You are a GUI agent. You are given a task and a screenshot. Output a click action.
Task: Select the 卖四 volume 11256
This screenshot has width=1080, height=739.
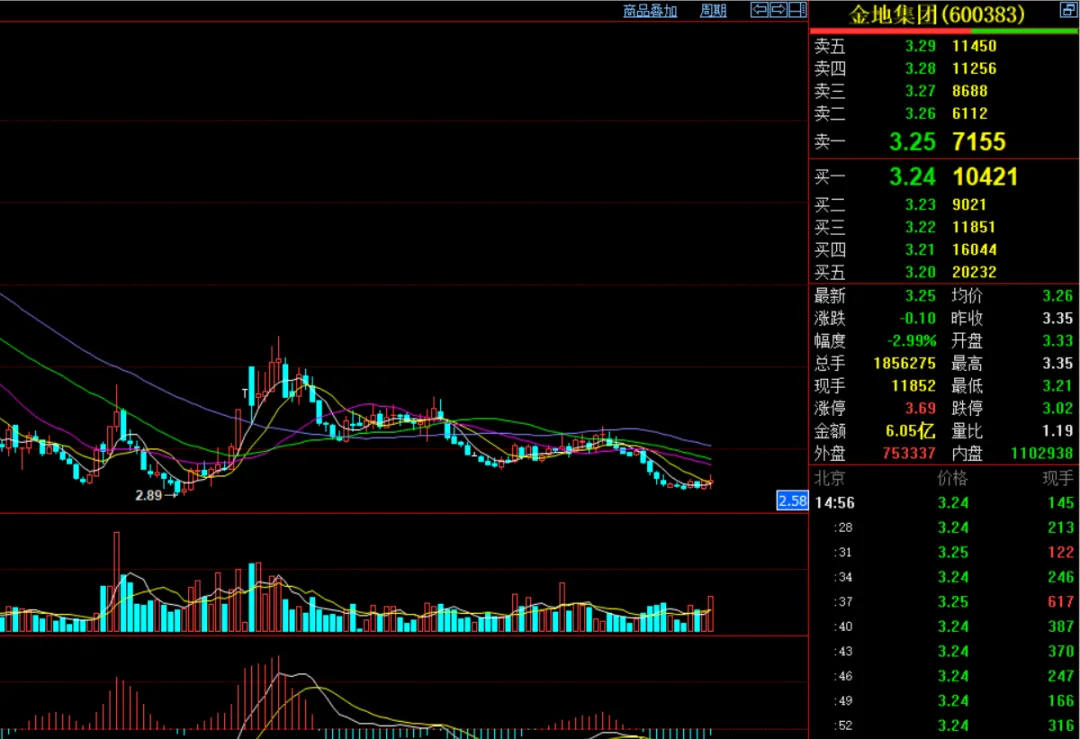click(974, 69)
